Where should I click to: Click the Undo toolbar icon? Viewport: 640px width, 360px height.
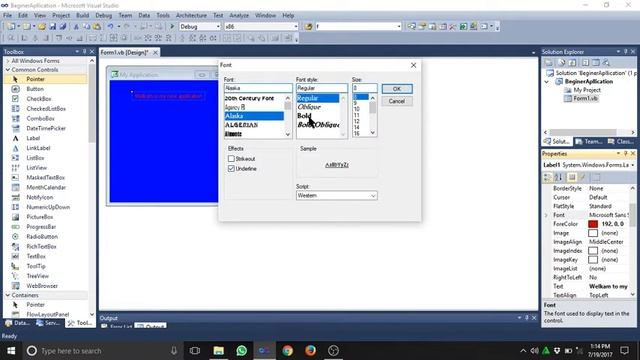click(x=110, y=27)
